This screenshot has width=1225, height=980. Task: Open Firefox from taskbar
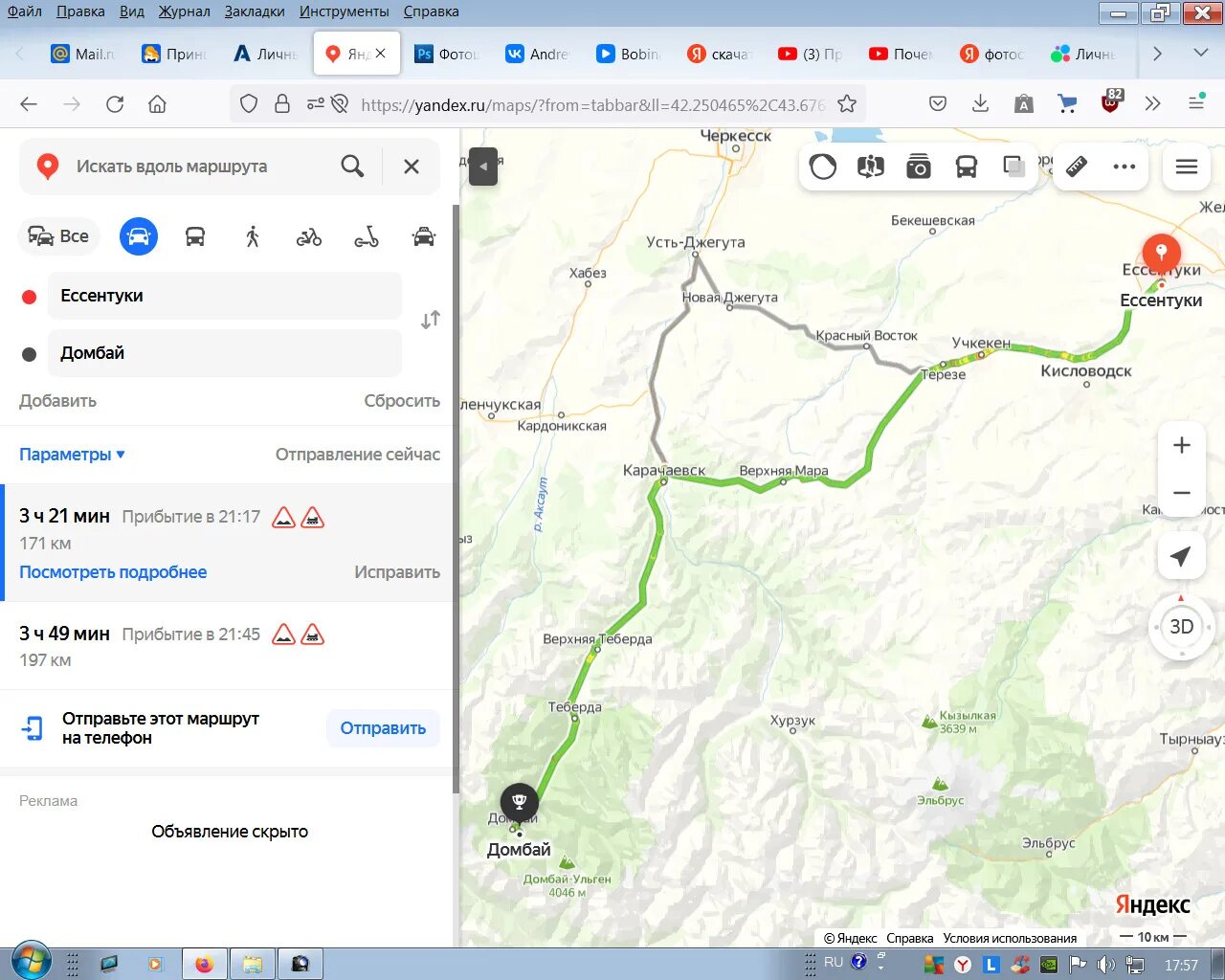click(204, 964)
